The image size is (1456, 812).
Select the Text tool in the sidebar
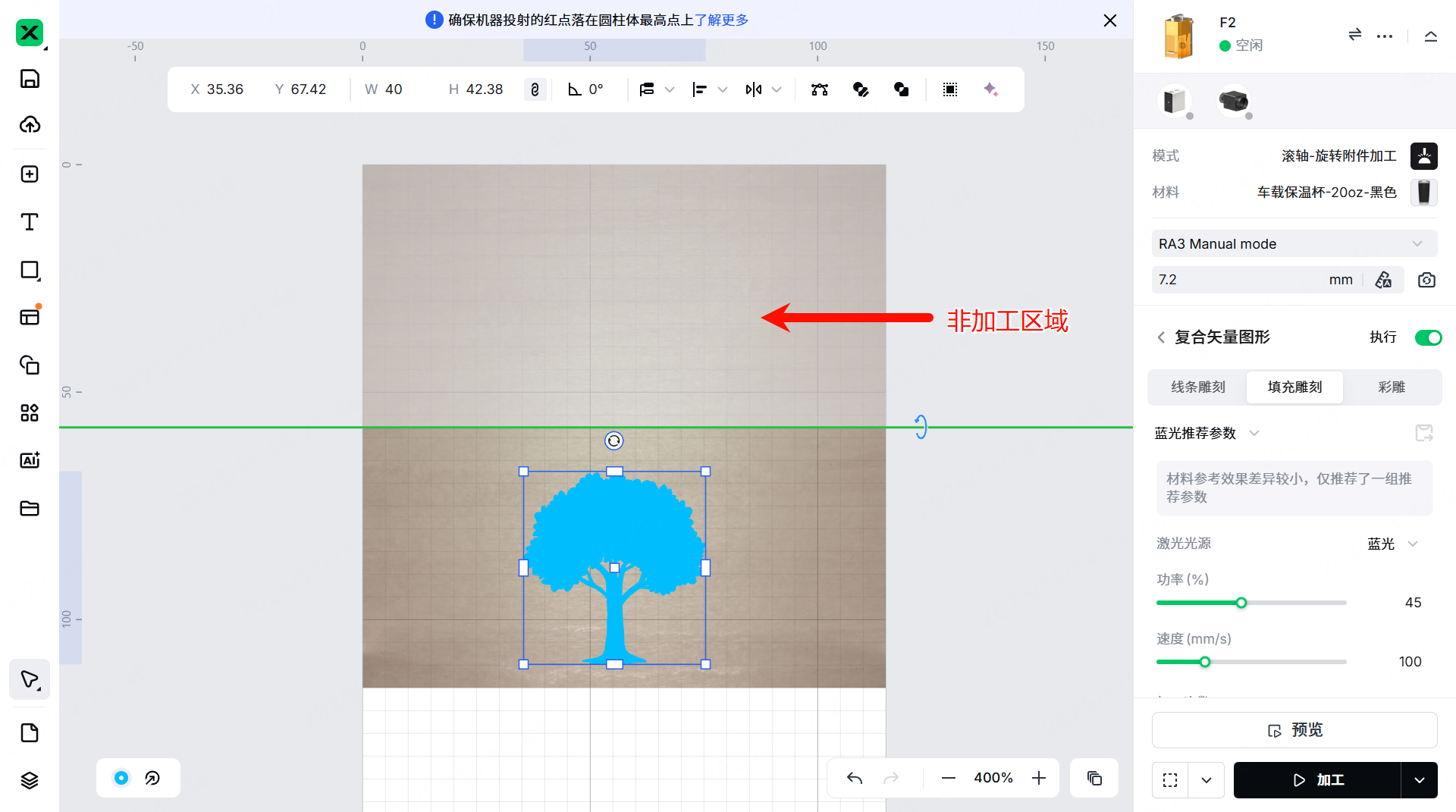[30, 222]
